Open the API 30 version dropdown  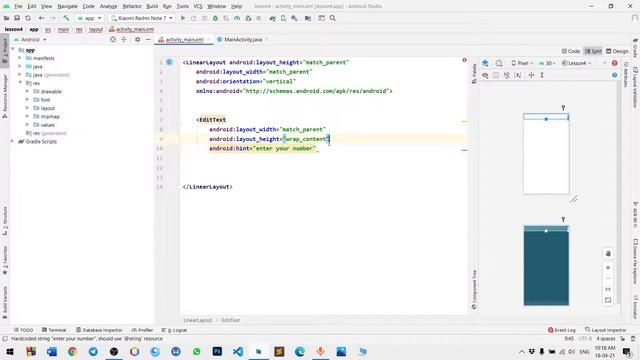547,63
